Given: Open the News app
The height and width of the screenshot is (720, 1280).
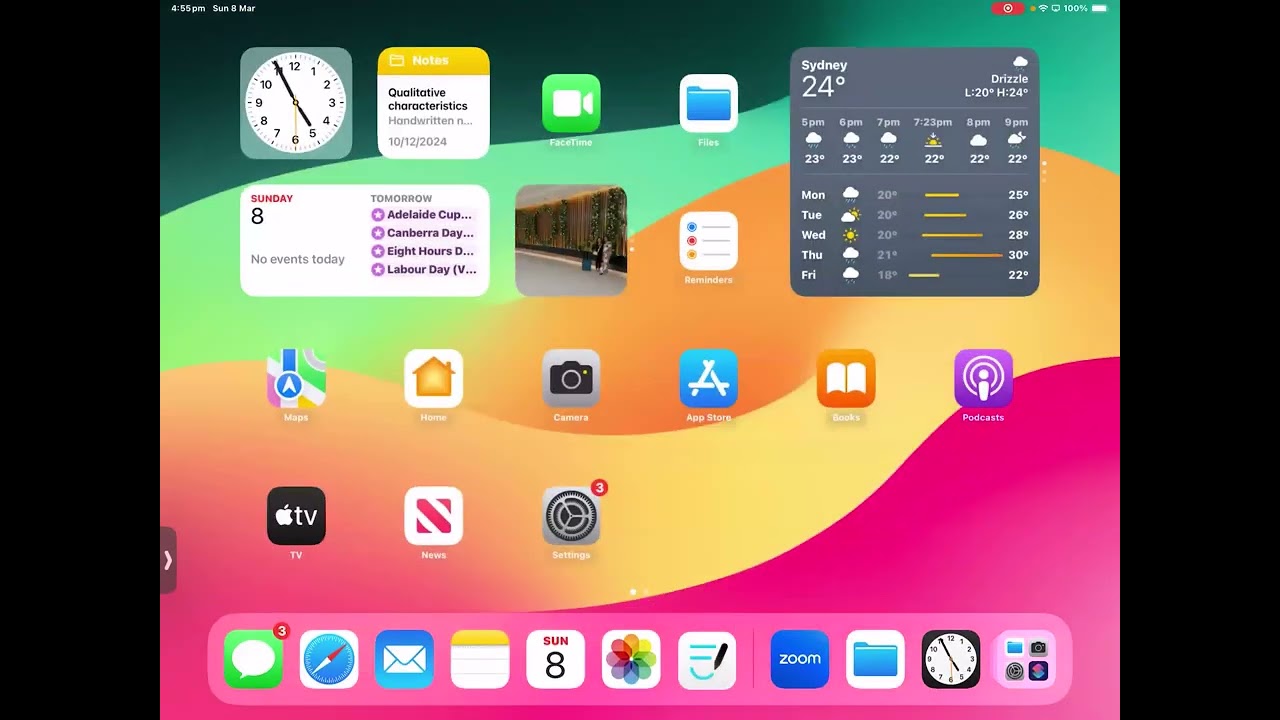Looking at the screenshot, I should (434, 516).
